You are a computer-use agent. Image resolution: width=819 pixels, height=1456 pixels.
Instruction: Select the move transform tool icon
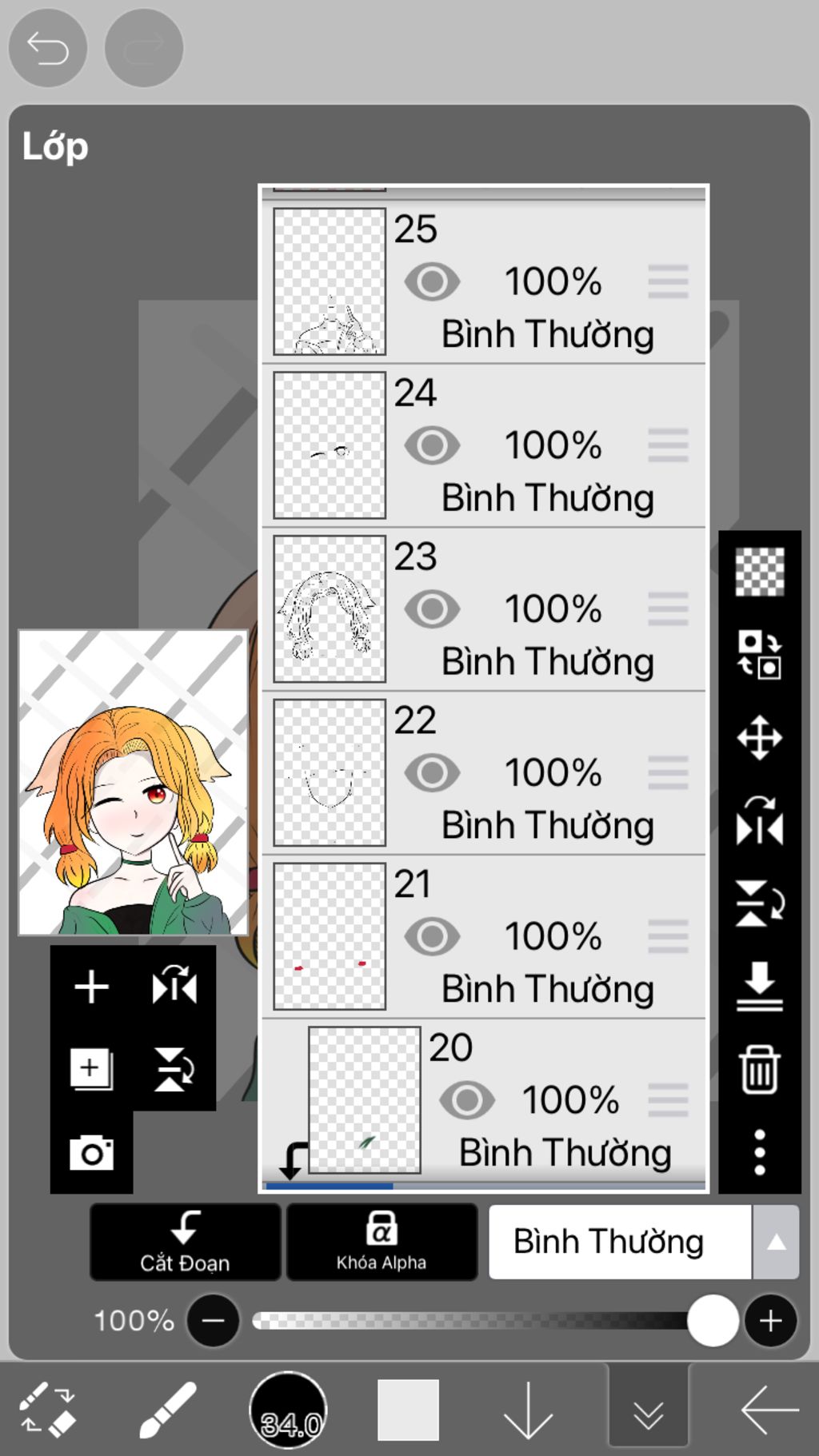(759, 736)
